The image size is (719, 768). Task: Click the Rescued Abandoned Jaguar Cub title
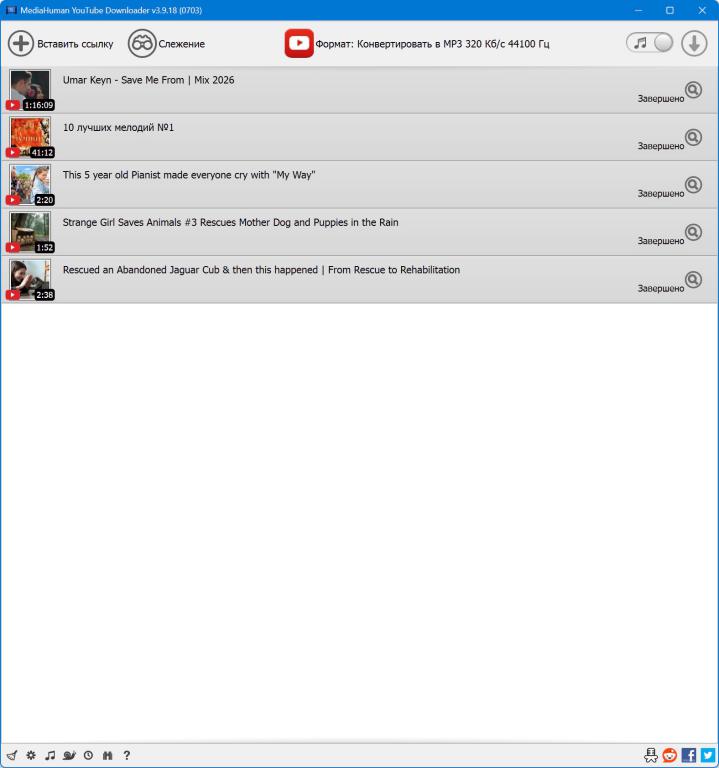click(x=261, y=270)
